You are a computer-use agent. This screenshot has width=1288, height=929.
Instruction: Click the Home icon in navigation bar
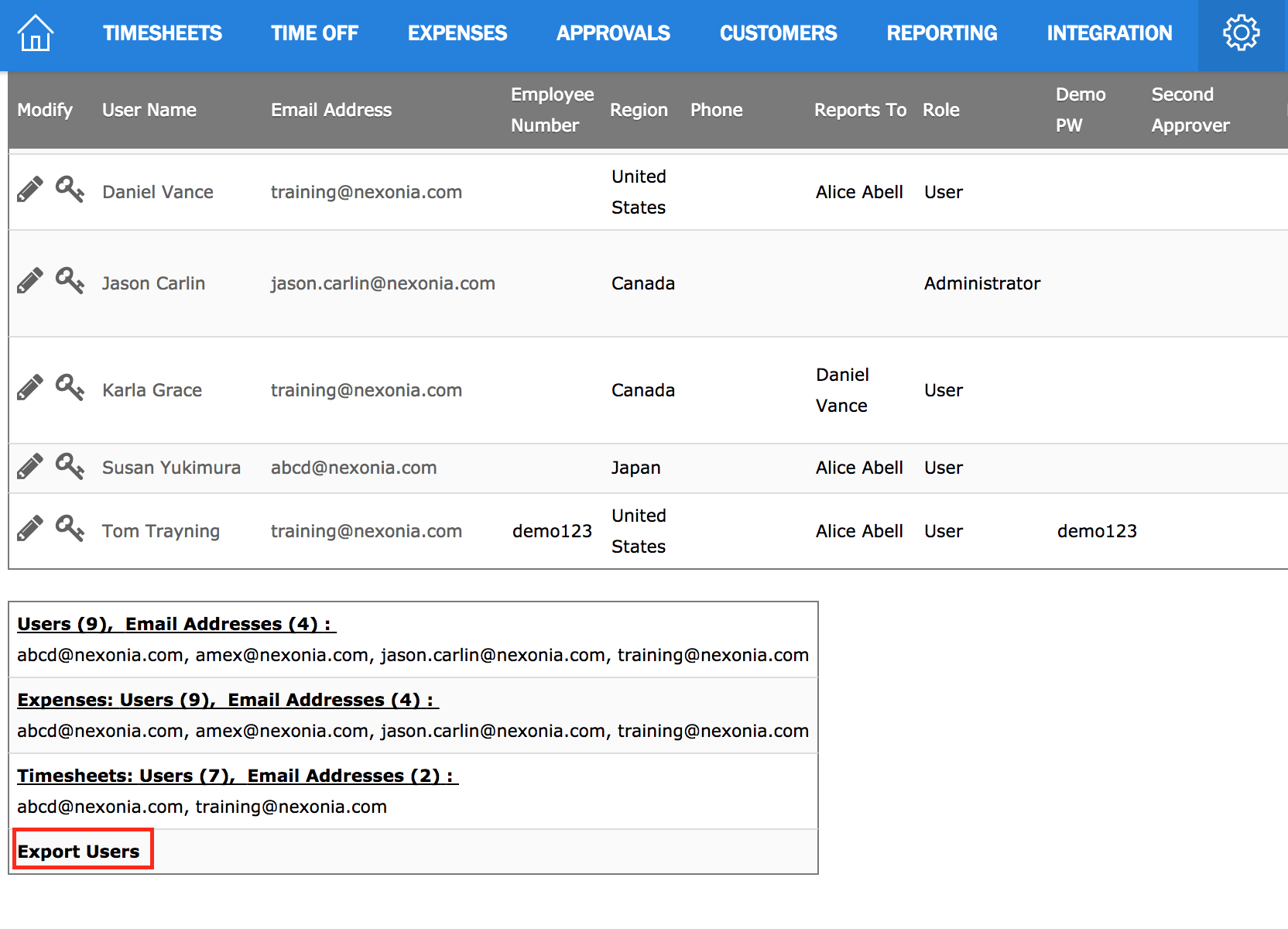[x=36, y=33]
